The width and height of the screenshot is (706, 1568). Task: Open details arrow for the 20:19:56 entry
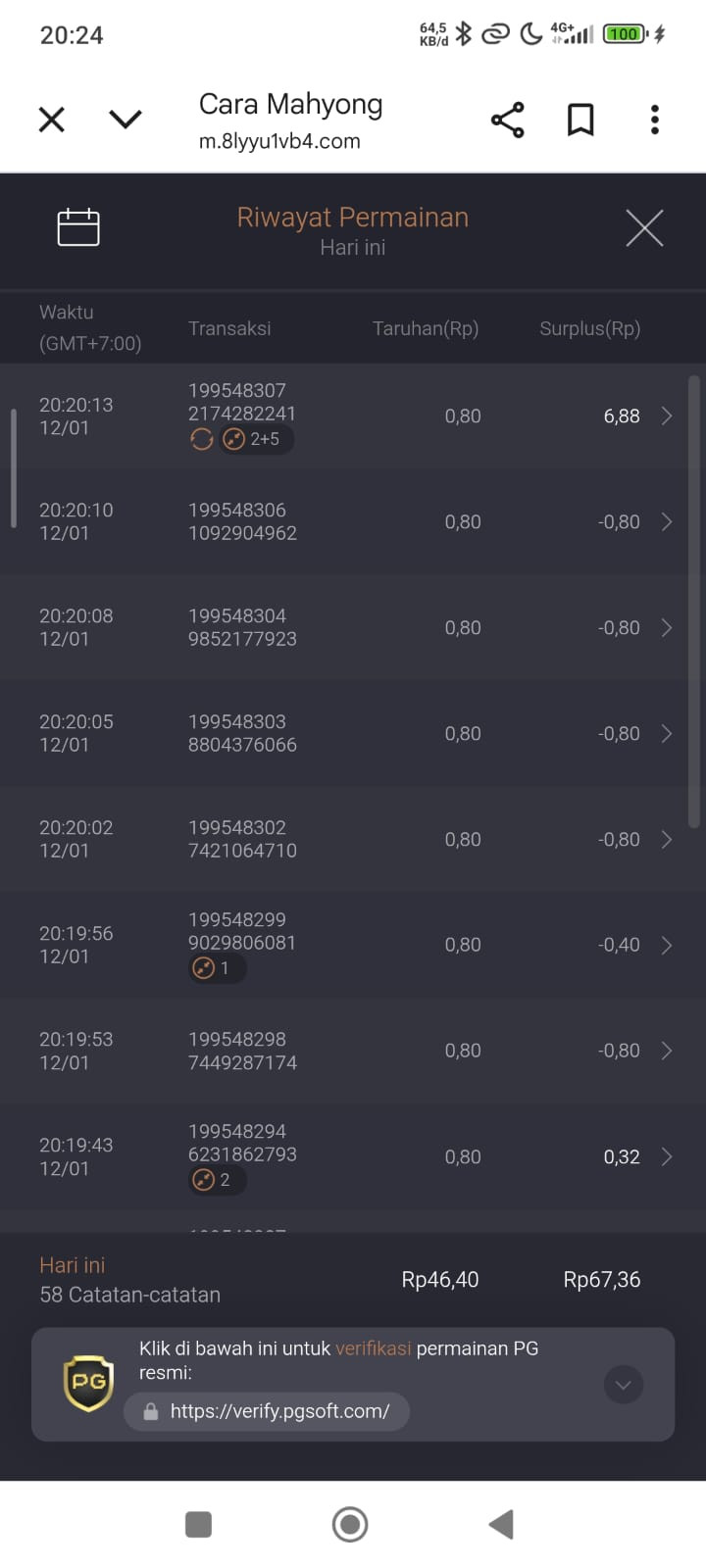pos(667,946)
